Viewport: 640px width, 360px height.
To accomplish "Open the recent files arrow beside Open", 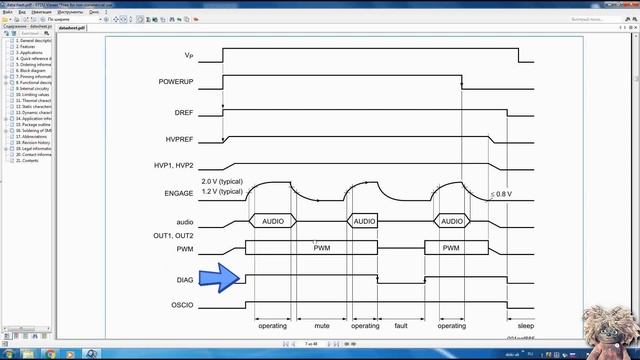I will (x=10, y=19).
